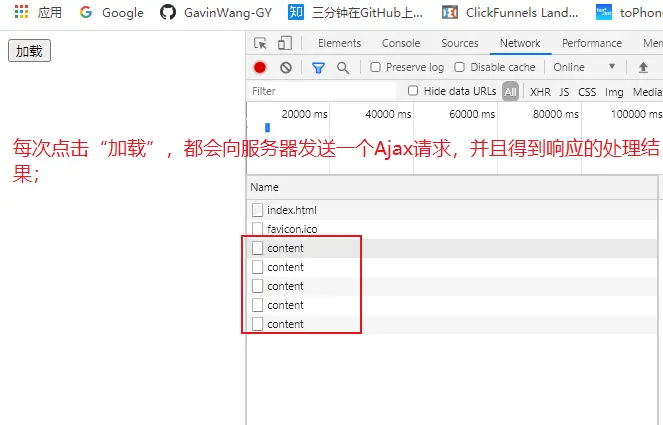Viewport: 663px width, 425px height.
Task: Select the last content request
Action: (x=452, y=324)
